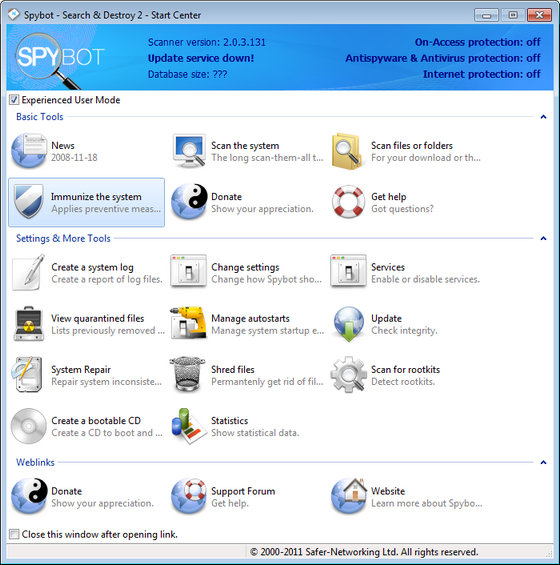
Task: Click 'On-Access protection: off' status
Action: pos(477,42)
